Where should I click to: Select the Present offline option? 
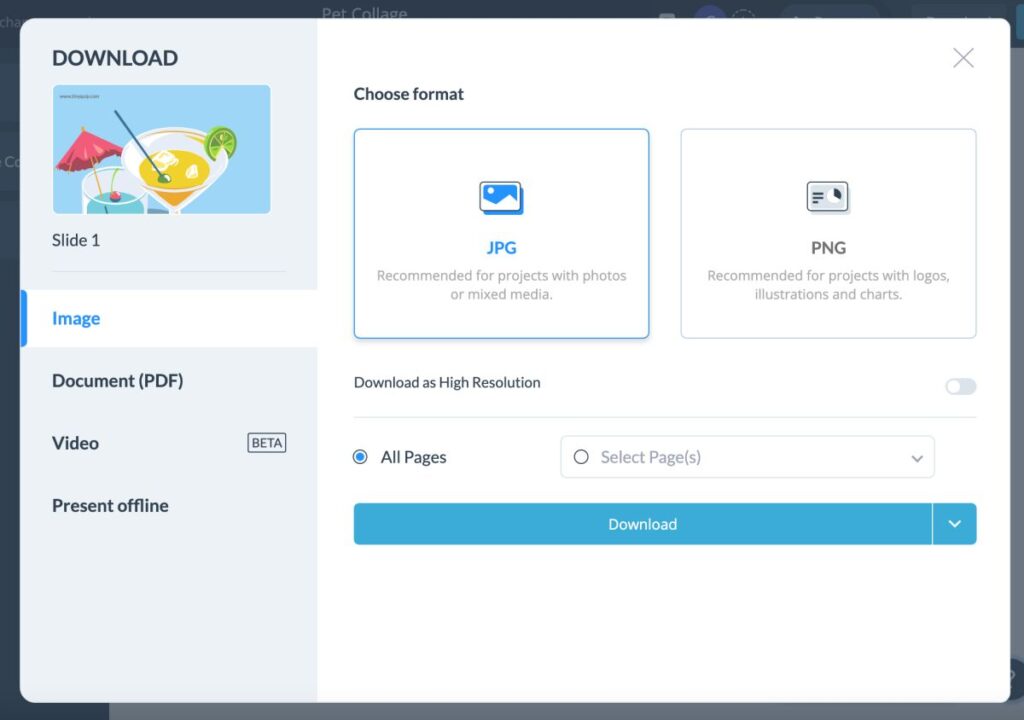[110, 505]
